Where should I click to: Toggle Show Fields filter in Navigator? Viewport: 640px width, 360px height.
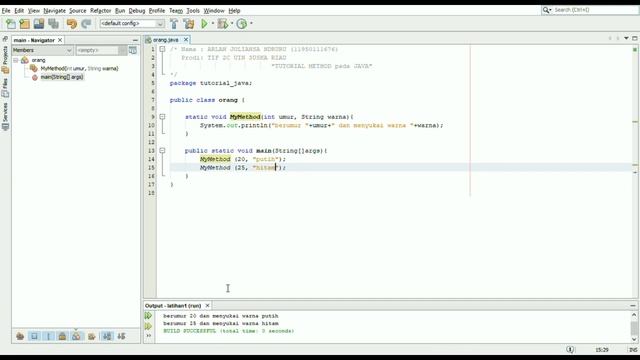point(34,336)
